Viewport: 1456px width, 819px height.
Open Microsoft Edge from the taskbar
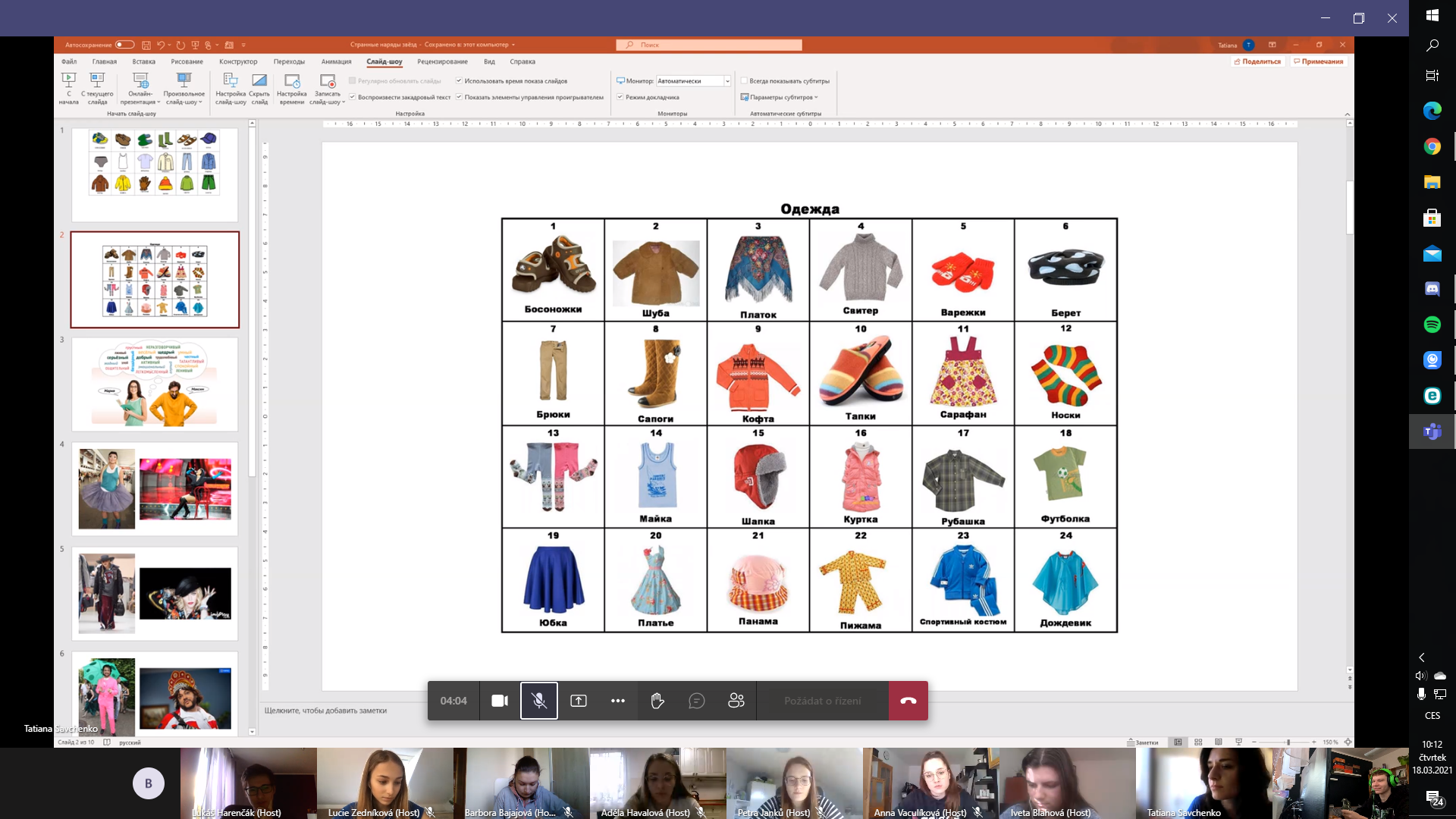[x=1432, y=111]
